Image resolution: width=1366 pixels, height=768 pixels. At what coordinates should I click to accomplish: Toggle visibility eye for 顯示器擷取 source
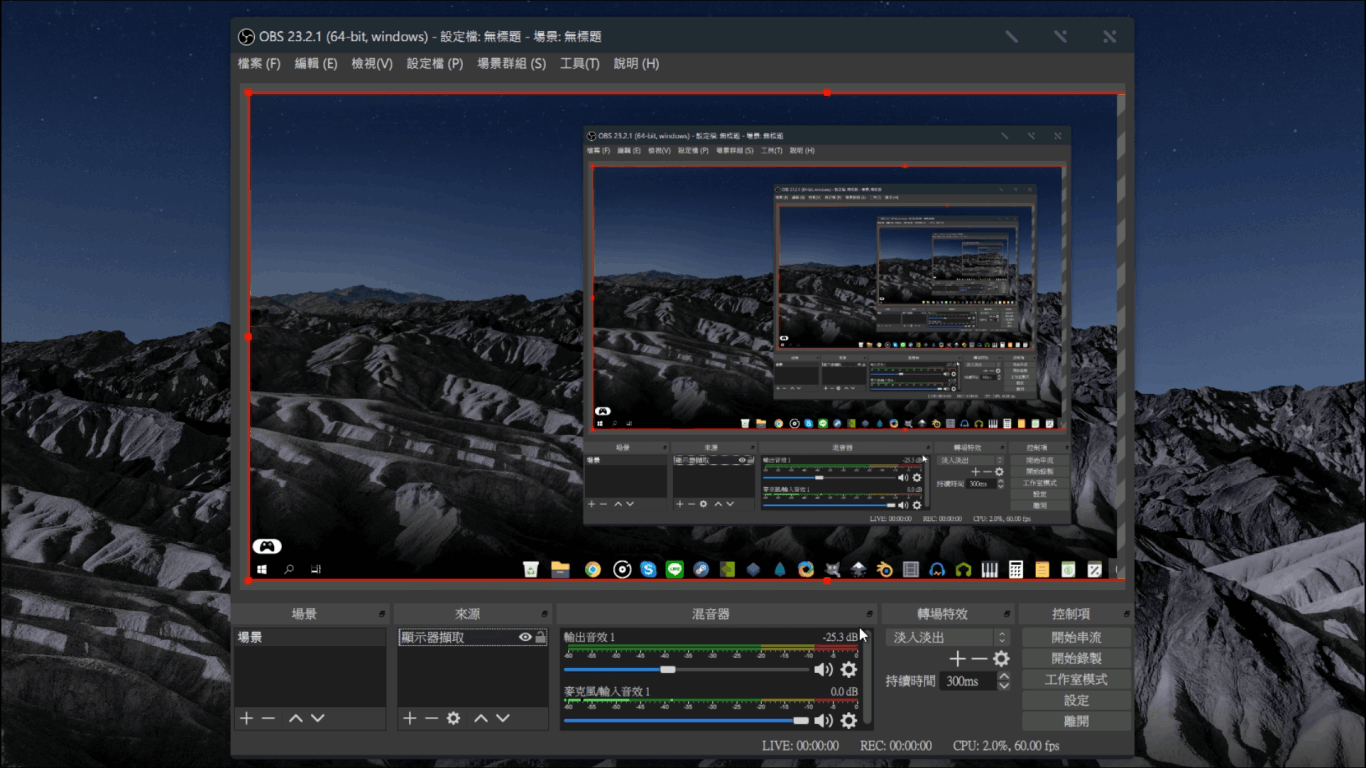click(x=525, y=637)
